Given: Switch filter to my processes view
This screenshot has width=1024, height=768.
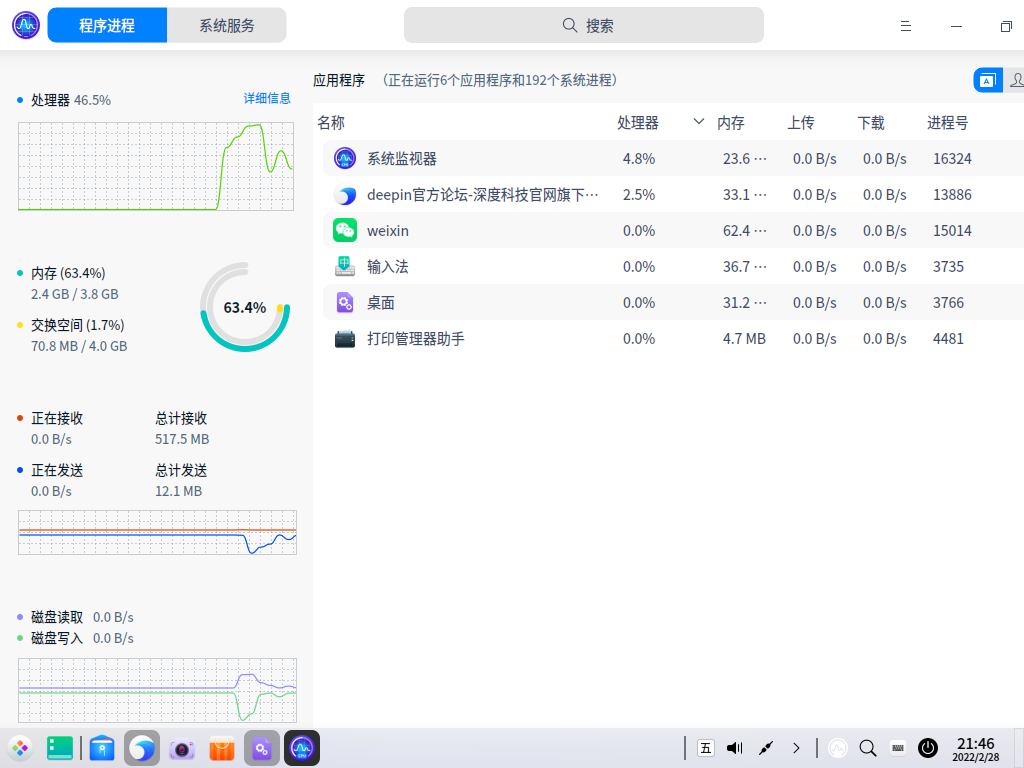Looking at the screenshot, I should (x=1015, y=81).
